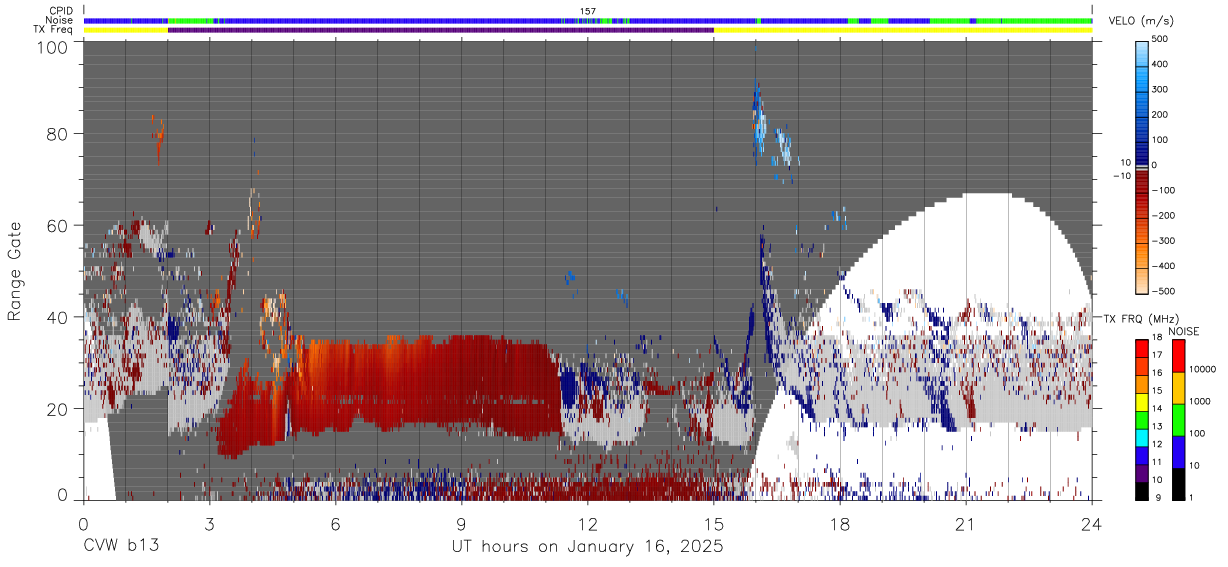Click the 6 hour label on time axis

[336, 523]
